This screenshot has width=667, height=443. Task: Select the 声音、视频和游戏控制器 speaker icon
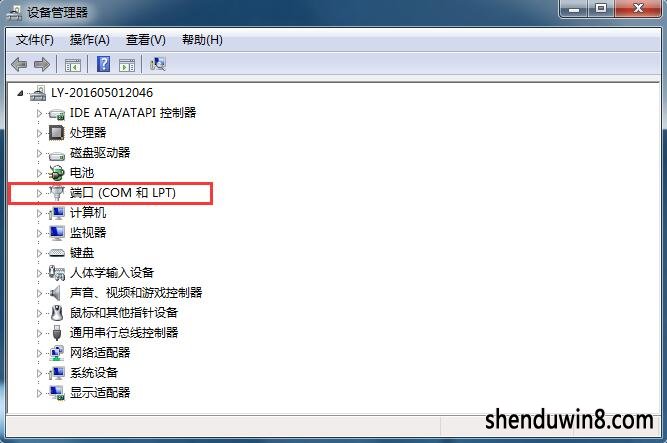[x=55, y=293]
